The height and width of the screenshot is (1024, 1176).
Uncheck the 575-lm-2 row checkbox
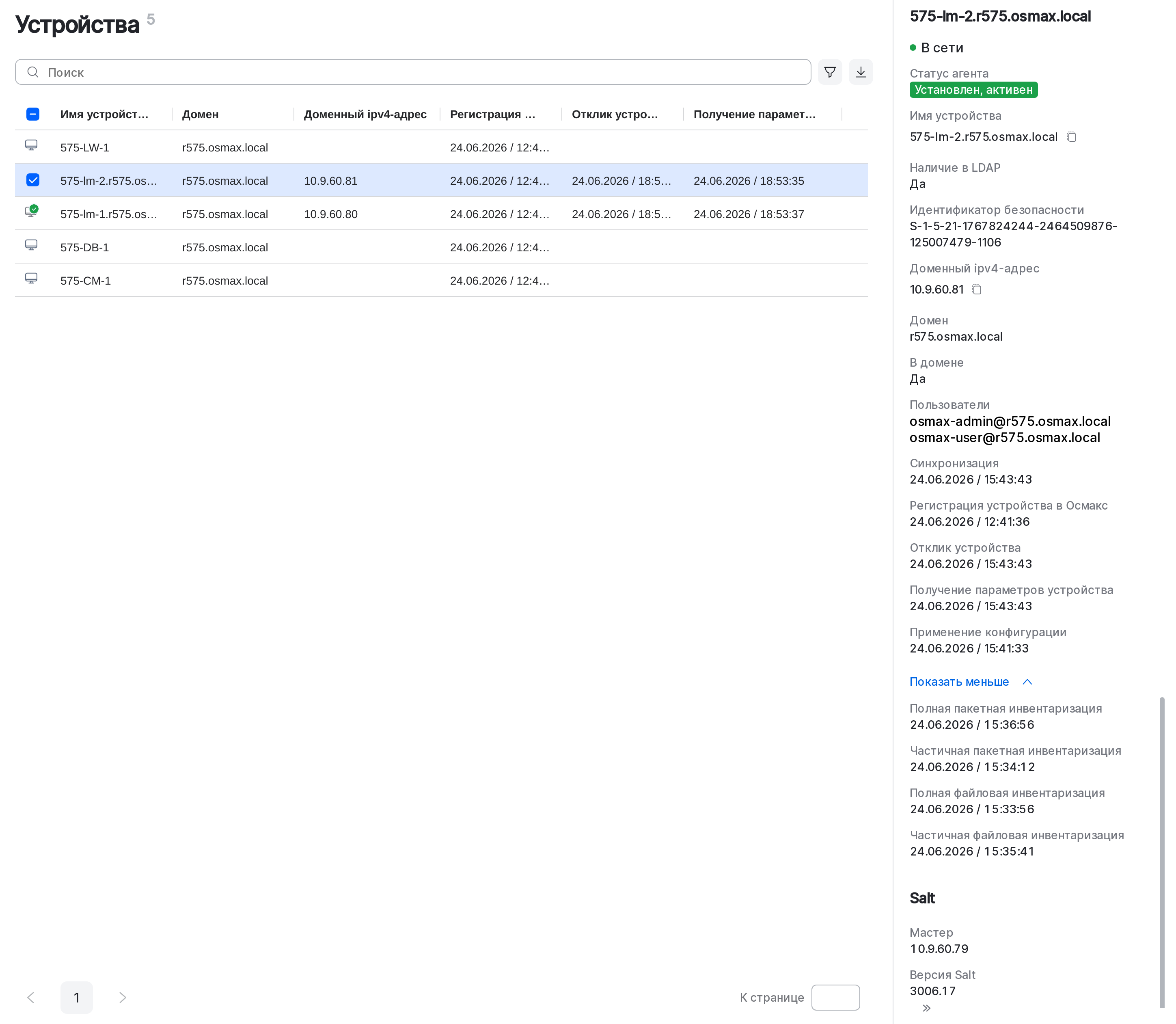point(33,181)
